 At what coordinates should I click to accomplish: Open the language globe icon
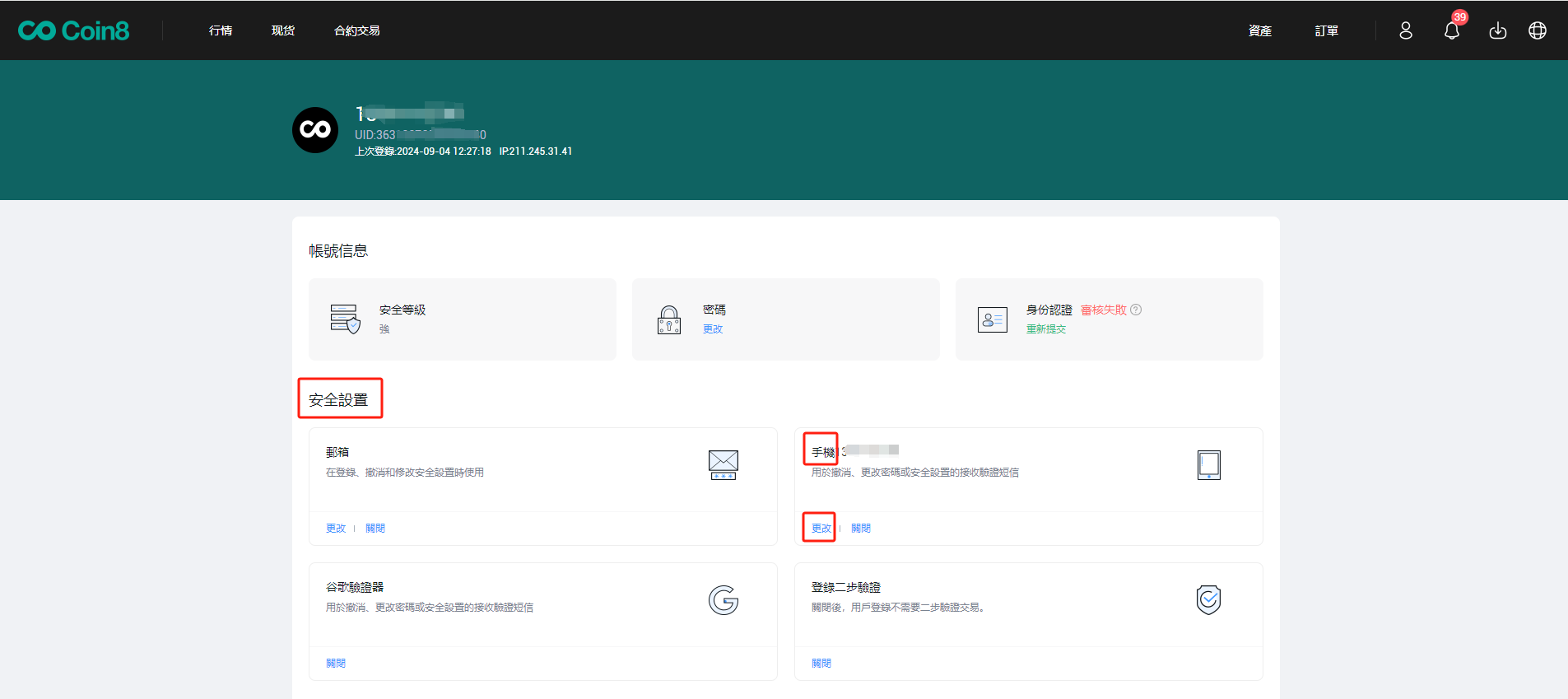[1538, 30]
